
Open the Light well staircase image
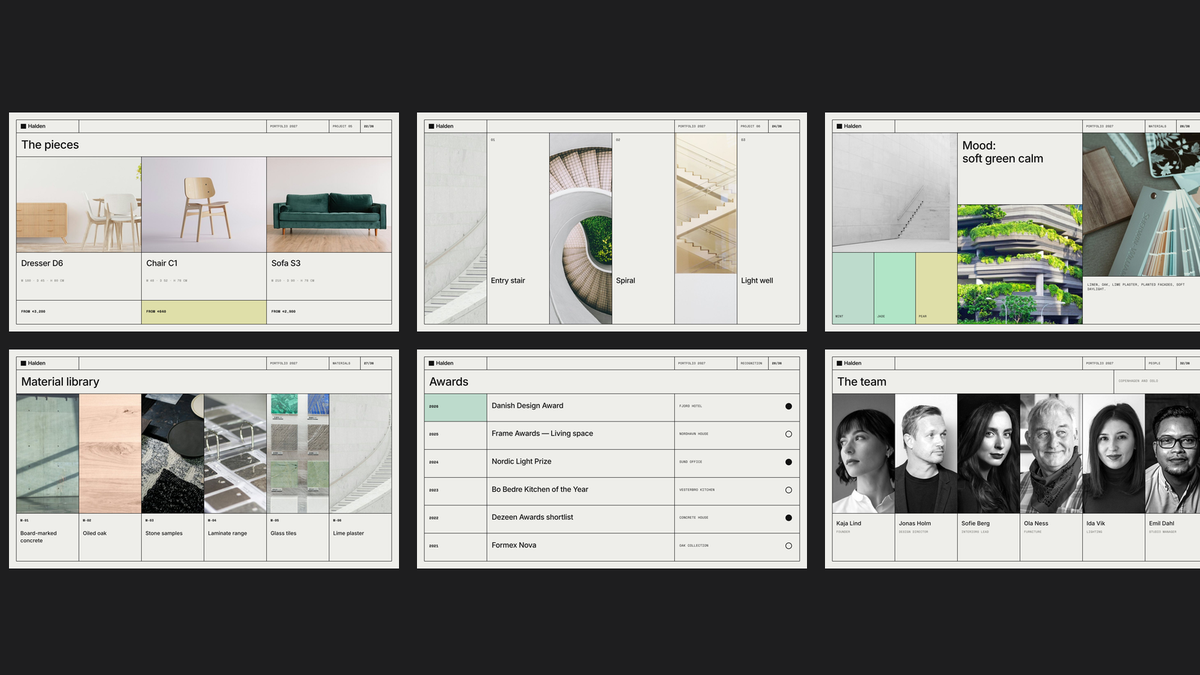point(705,204)
